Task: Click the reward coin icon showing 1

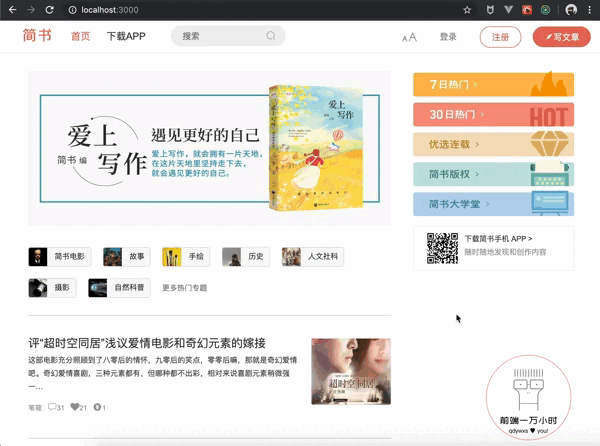Action: click(99, 407)
